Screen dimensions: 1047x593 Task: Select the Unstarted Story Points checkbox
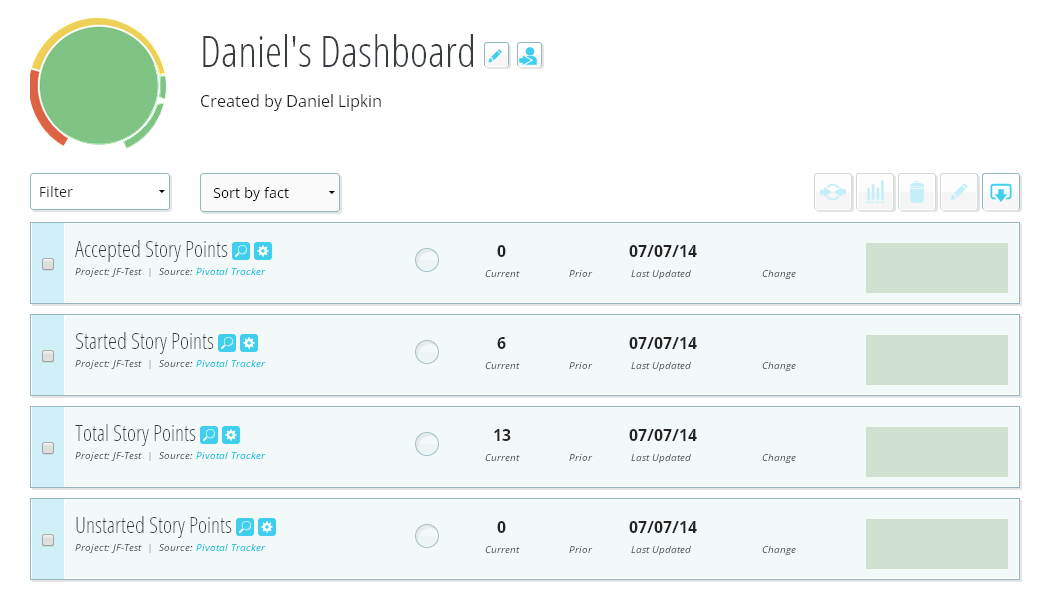coord(48,540)
